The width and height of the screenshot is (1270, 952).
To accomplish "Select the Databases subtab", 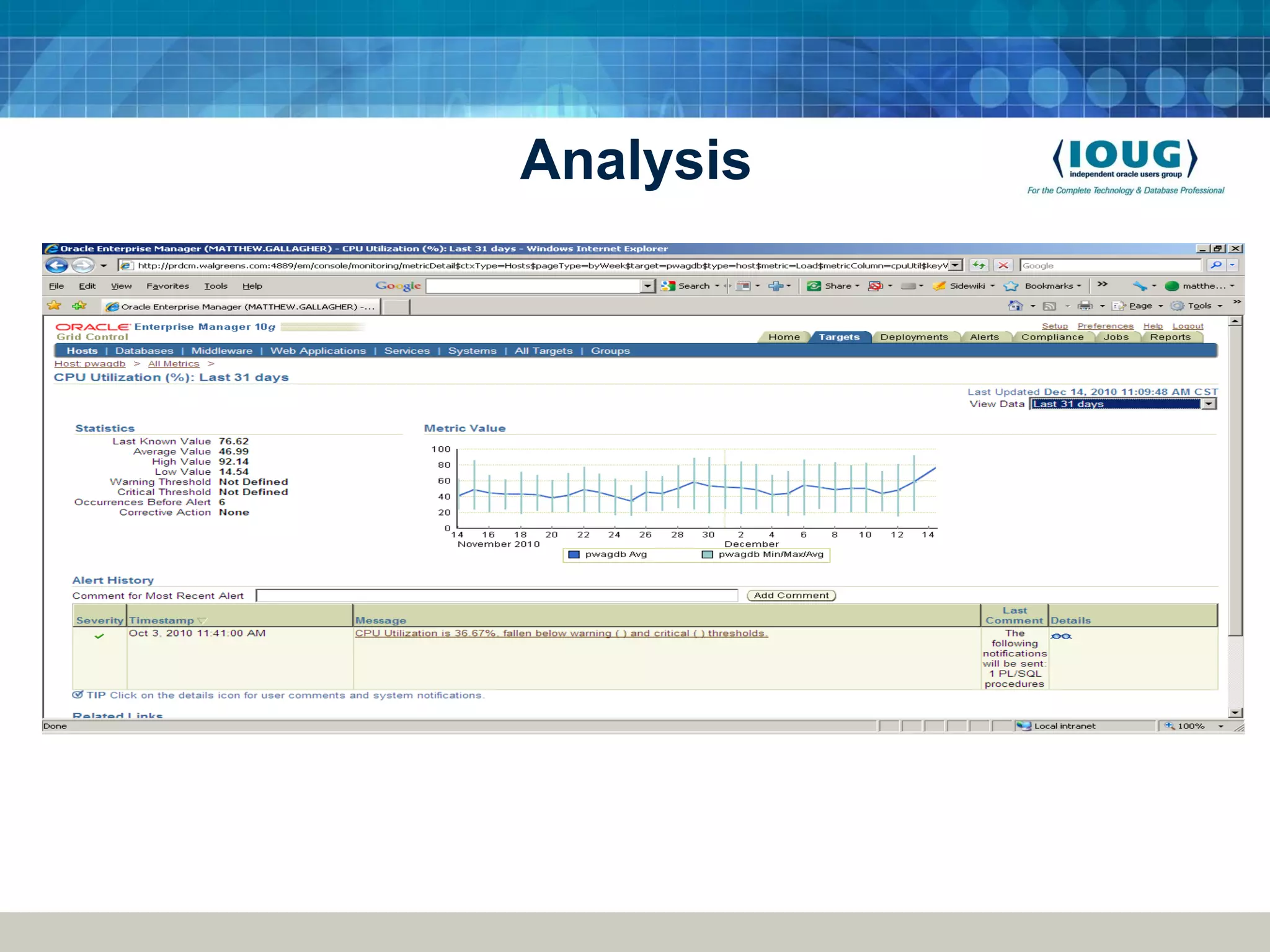I will [144, 351].
